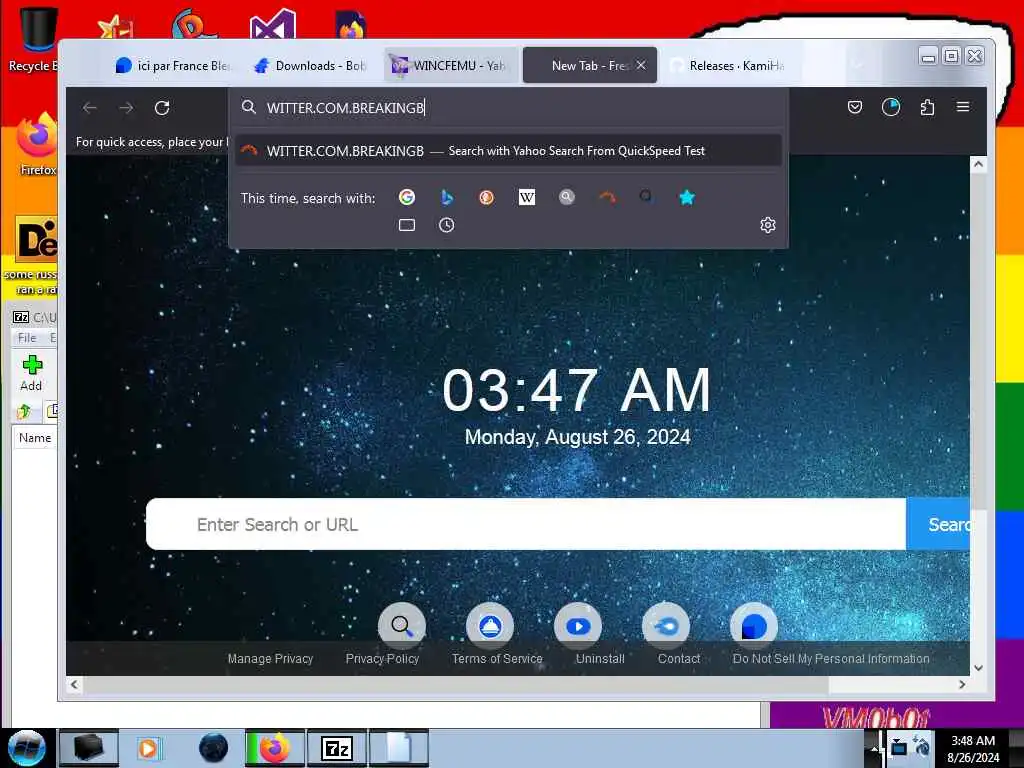
Task: Open the media player taskbar icon
Action: 148,748
